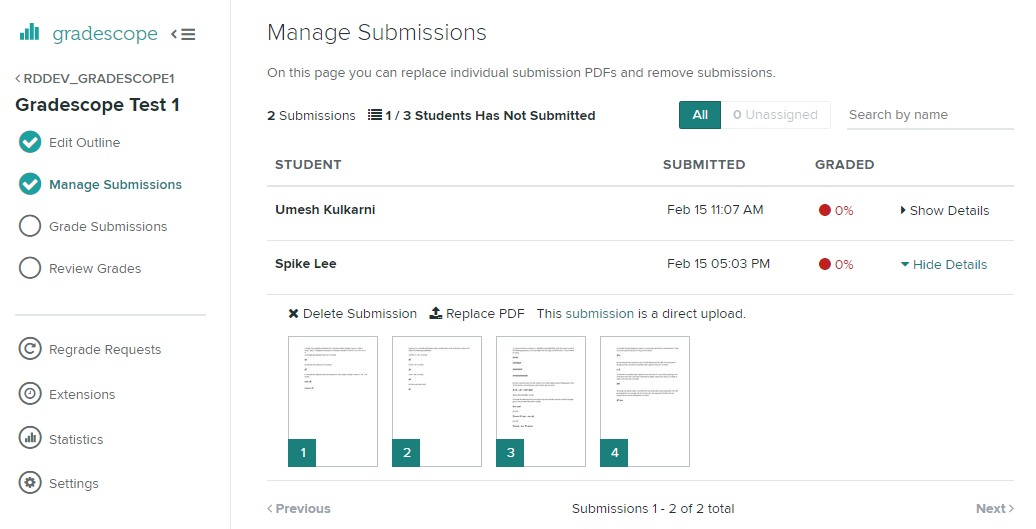Go to Edit Outline step

(84, 143)
